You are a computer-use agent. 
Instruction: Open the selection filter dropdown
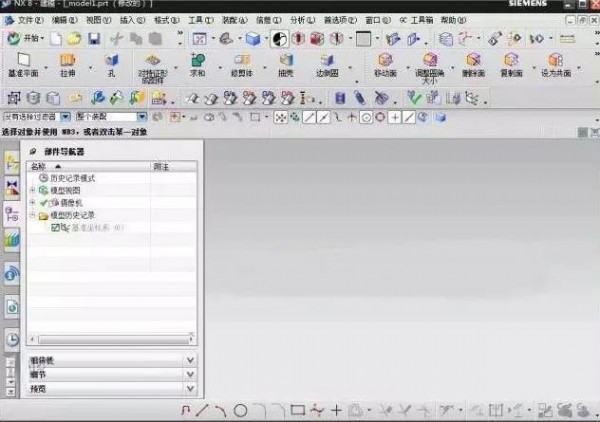point(65,117)
